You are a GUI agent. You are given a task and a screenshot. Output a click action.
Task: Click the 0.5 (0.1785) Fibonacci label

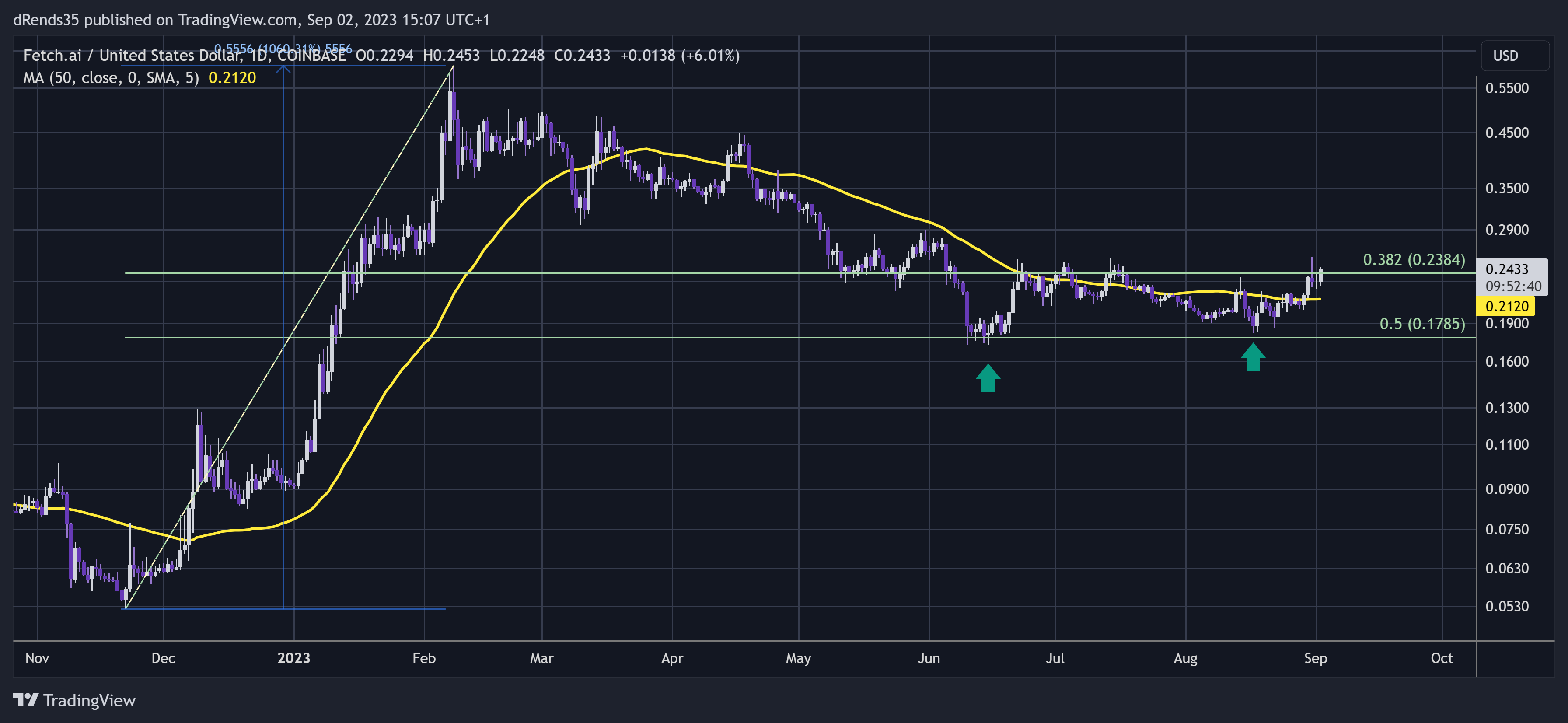pos(1422,324)
